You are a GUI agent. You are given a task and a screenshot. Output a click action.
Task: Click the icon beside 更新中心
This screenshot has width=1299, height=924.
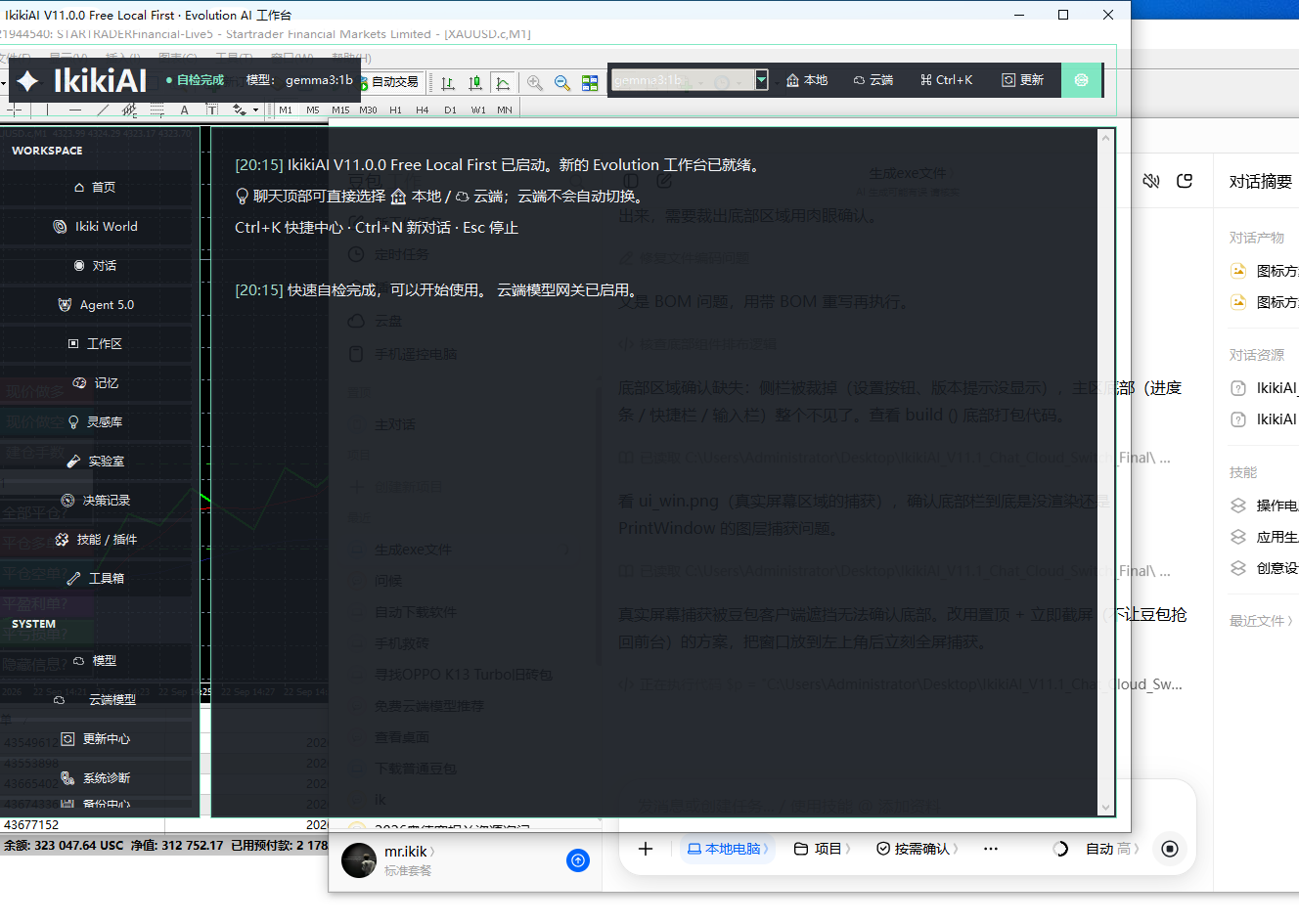pos(67,738)
